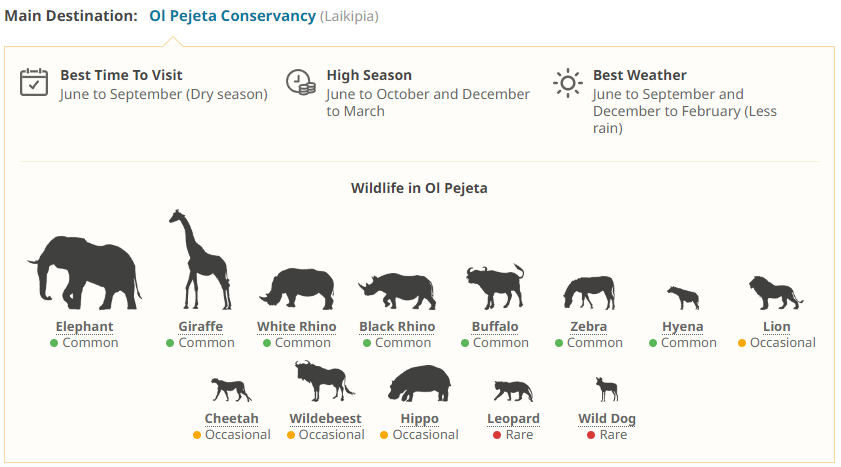Select the cheetah silhouette icon
This screenshot has height=467, width=841.
231,389
